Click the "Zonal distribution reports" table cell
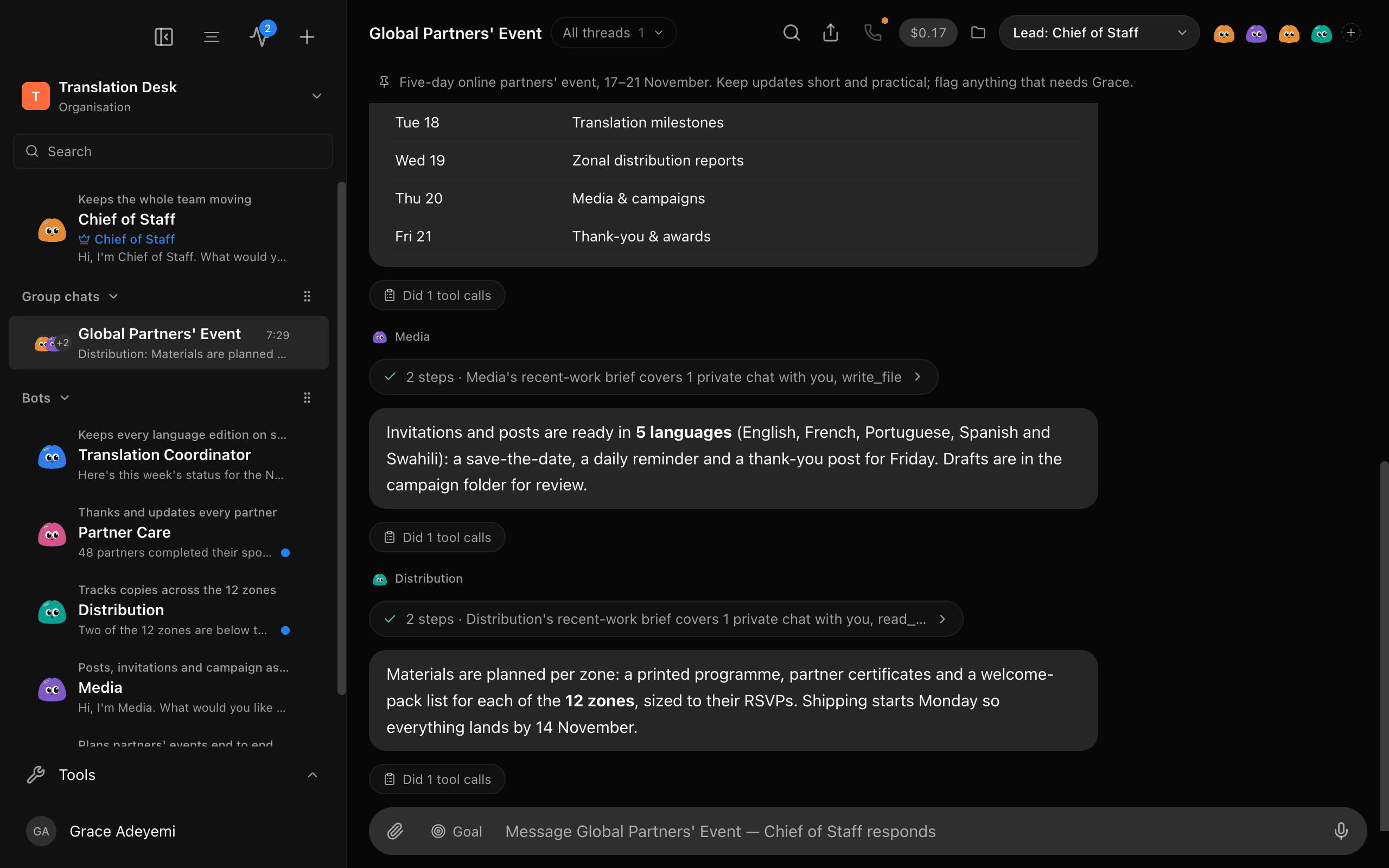Screen dimensions: 1389x868 point(658,160)
